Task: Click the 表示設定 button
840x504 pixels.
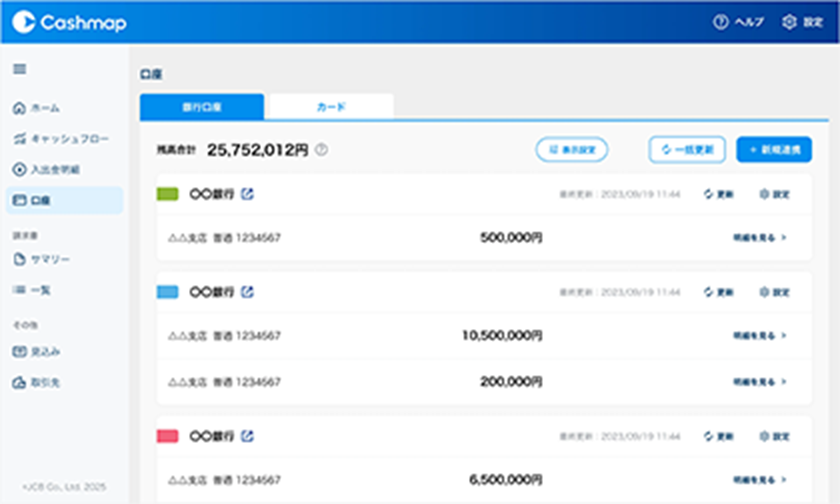Action: [572, 150]
